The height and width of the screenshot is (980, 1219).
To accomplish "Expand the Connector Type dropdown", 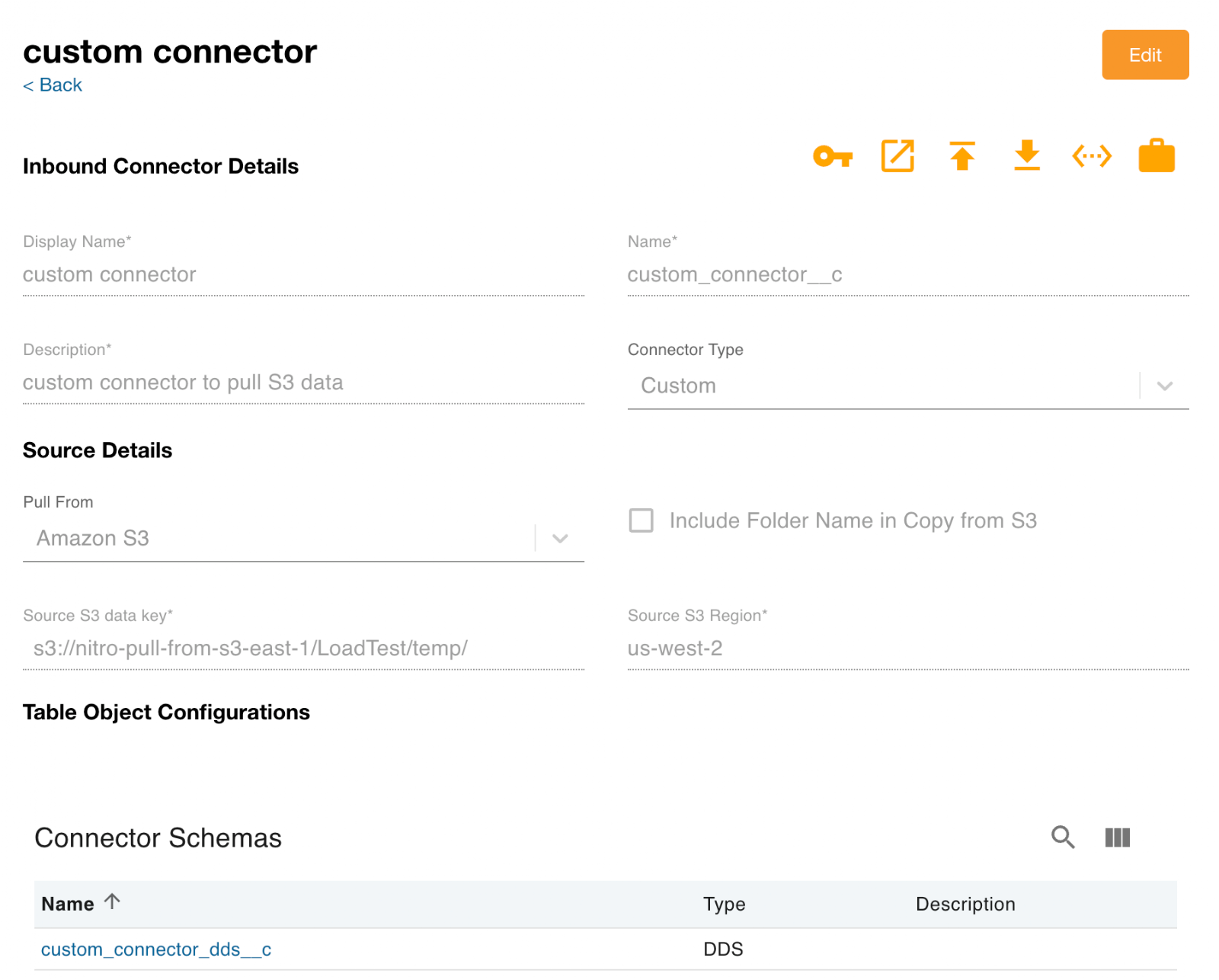I will pyautogui.click(x=1163, y=386).
